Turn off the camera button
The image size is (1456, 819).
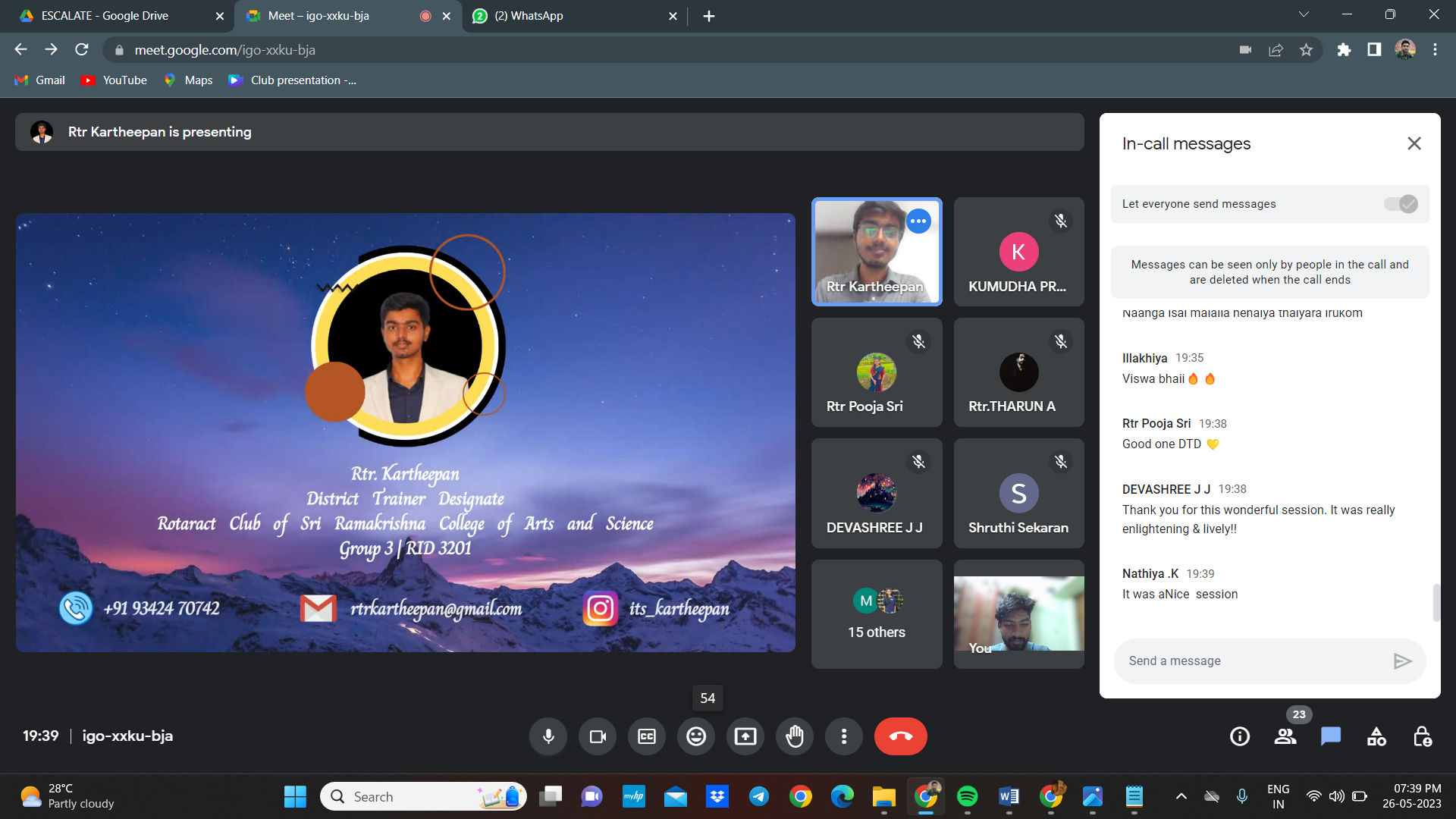[x=598, y=736]
